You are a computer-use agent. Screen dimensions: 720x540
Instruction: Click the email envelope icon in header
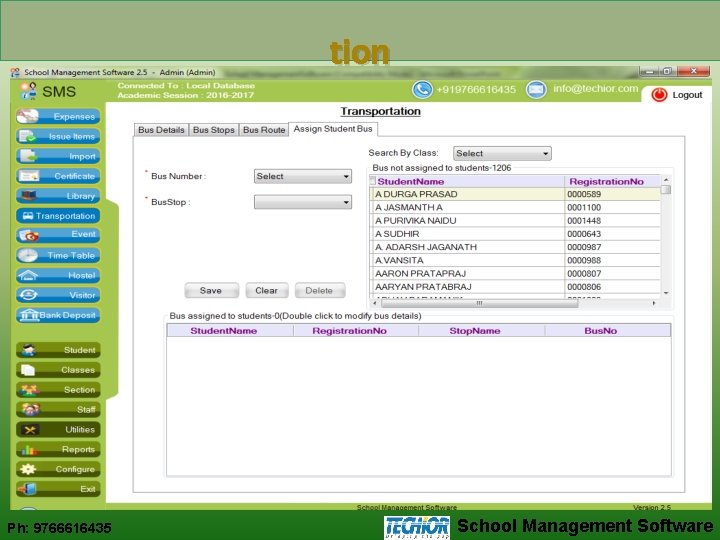536,89
